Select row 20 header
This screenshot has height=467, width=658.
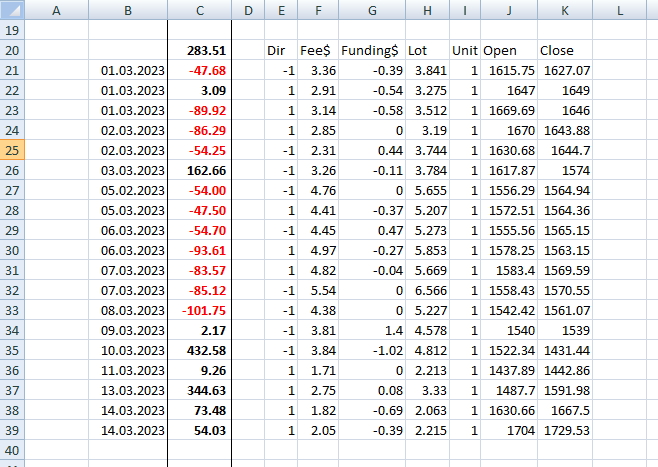pos(12,50)
